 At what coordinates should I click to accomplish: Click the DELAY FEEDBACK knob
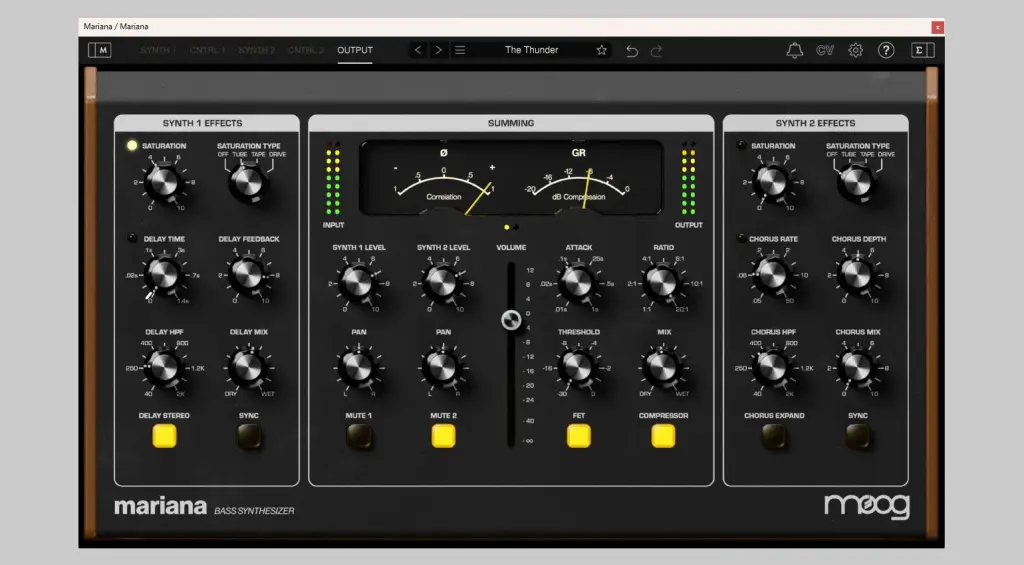click(248, 275)
